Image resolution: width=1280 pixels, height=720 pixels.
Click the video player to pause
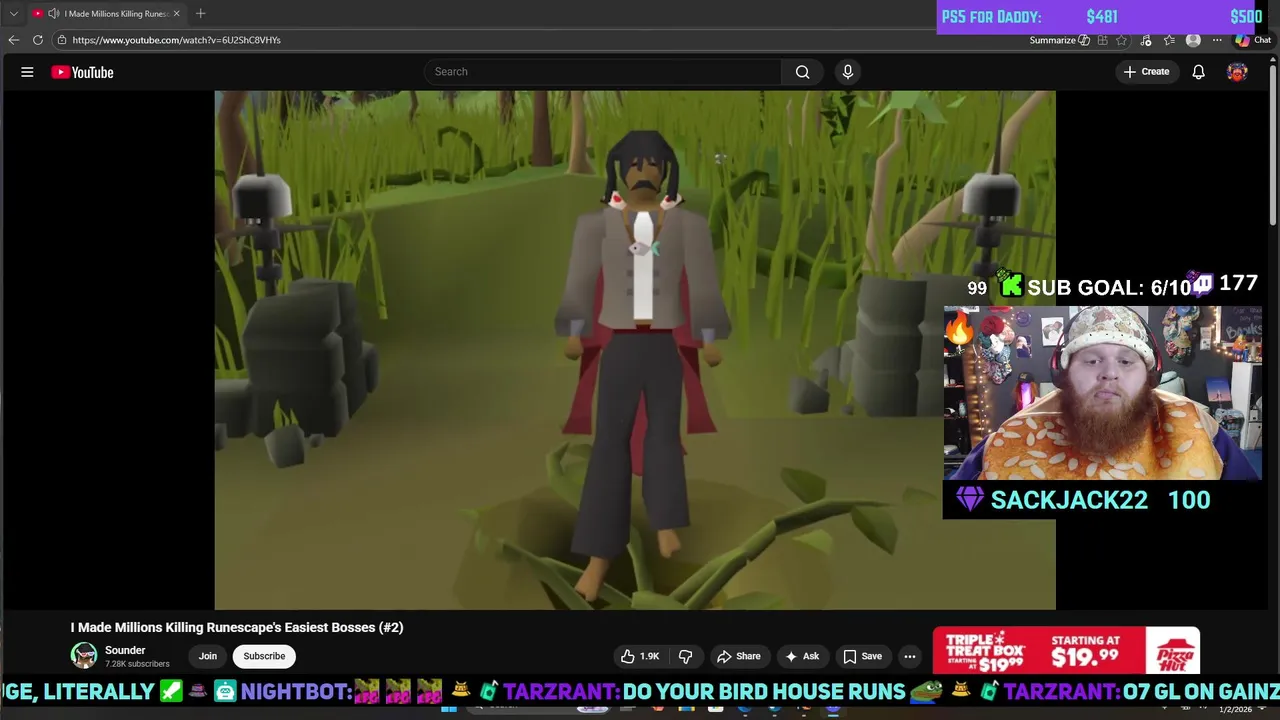(635, 350)
